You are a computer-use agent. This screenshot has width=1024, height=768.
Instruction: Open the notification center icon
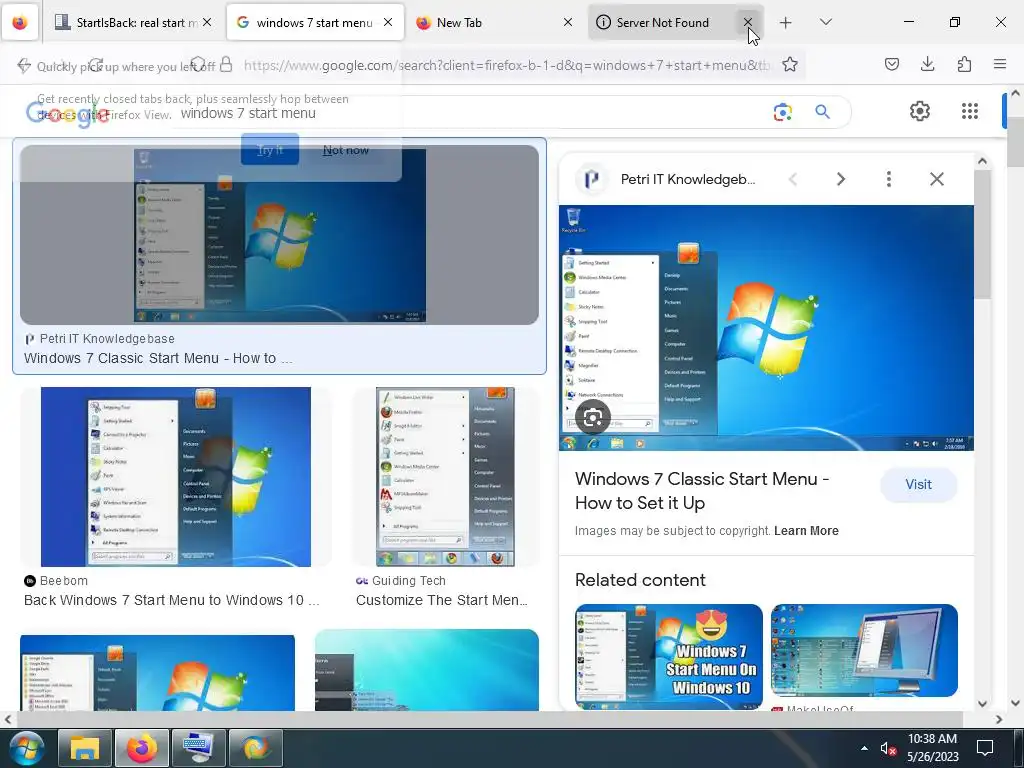[984, 748]
